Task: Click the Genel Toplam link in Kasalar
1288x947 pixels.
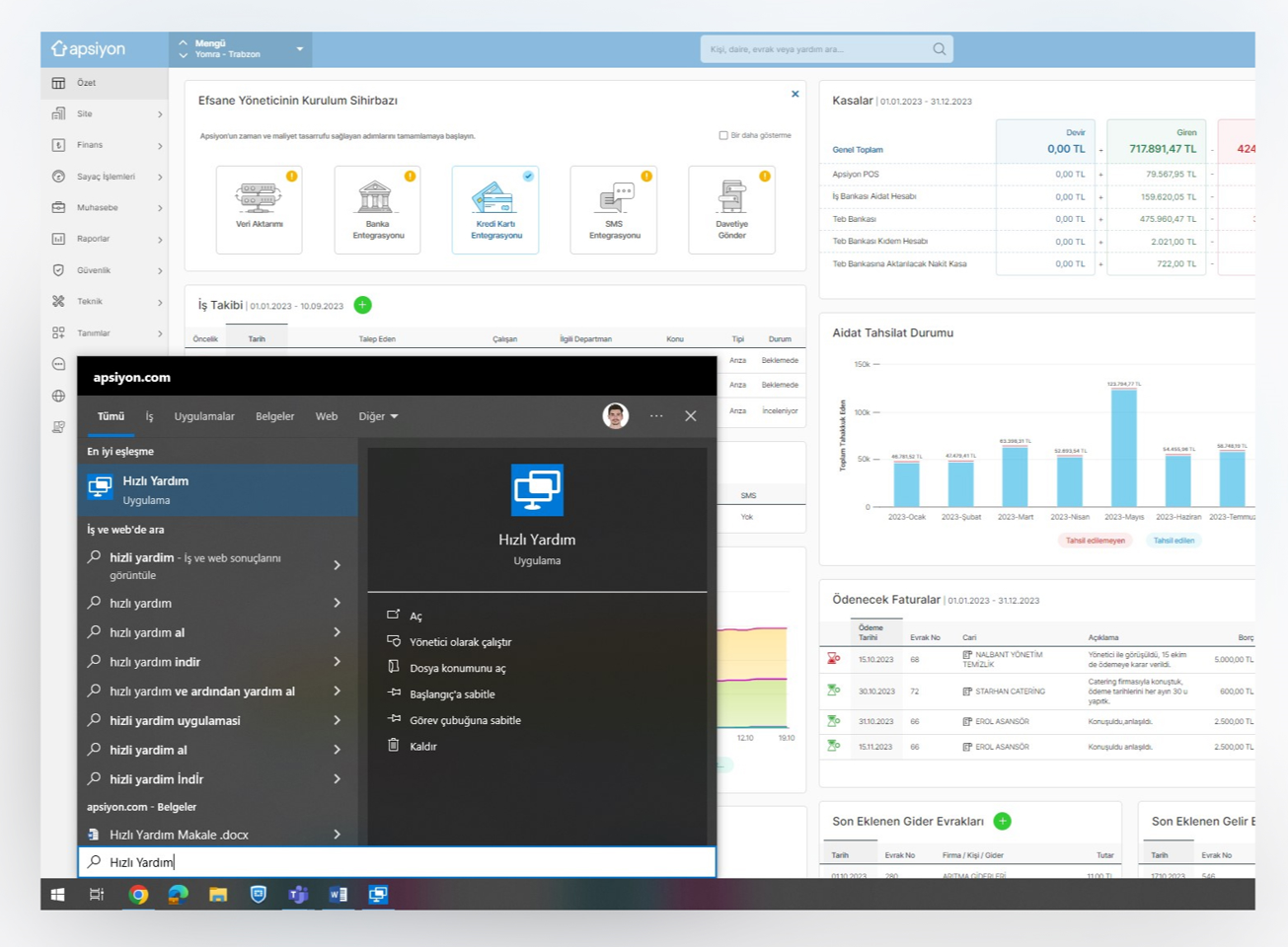Action: (857, 150)
